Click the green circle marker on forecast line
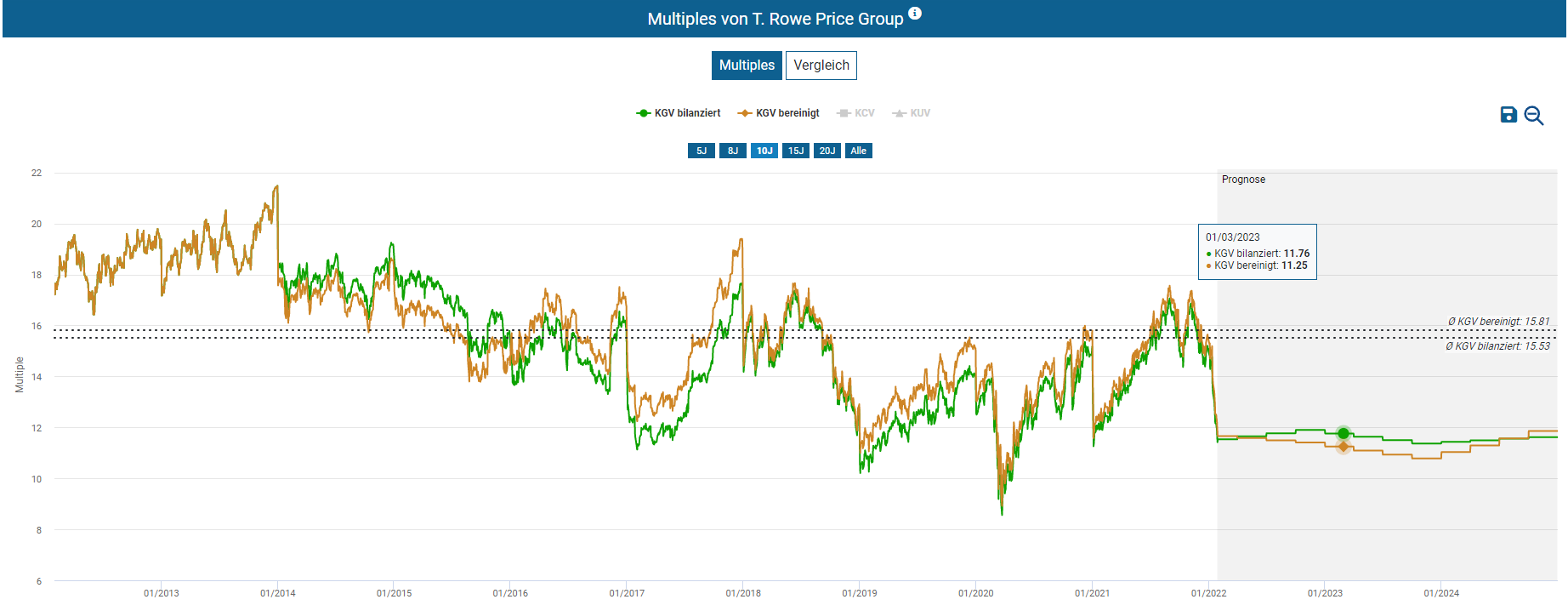 [x=1344, y=434]
